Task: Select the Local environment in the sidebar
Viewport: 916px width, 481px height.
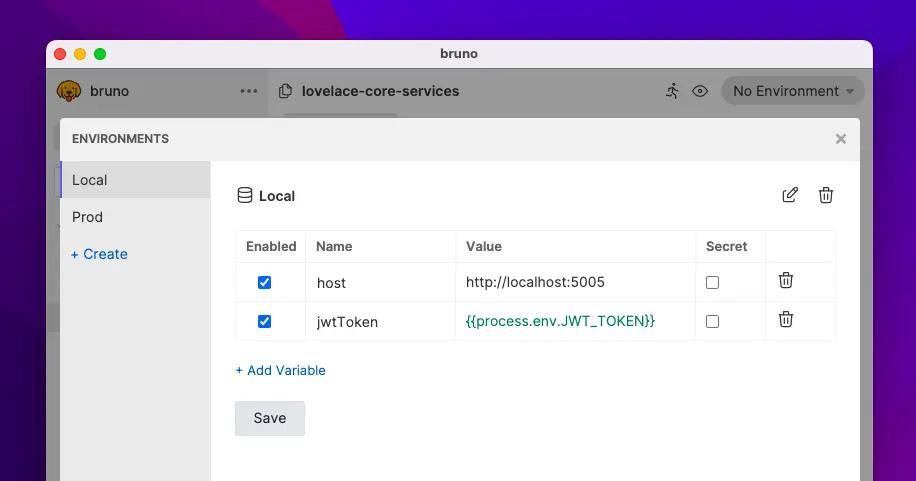Action: pyautogui.click(x=135, y=180)
